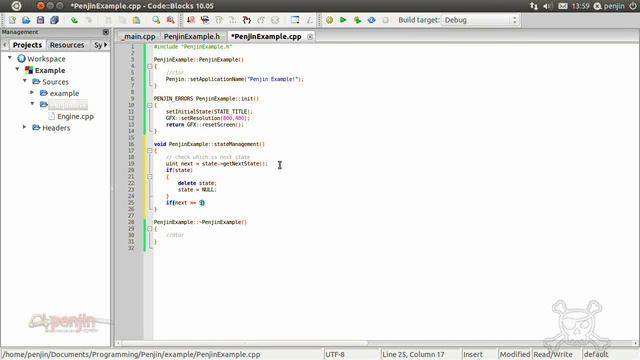Click the Open file toolbar icon
This screenshot has width=640, height=360.
point(26,20)
